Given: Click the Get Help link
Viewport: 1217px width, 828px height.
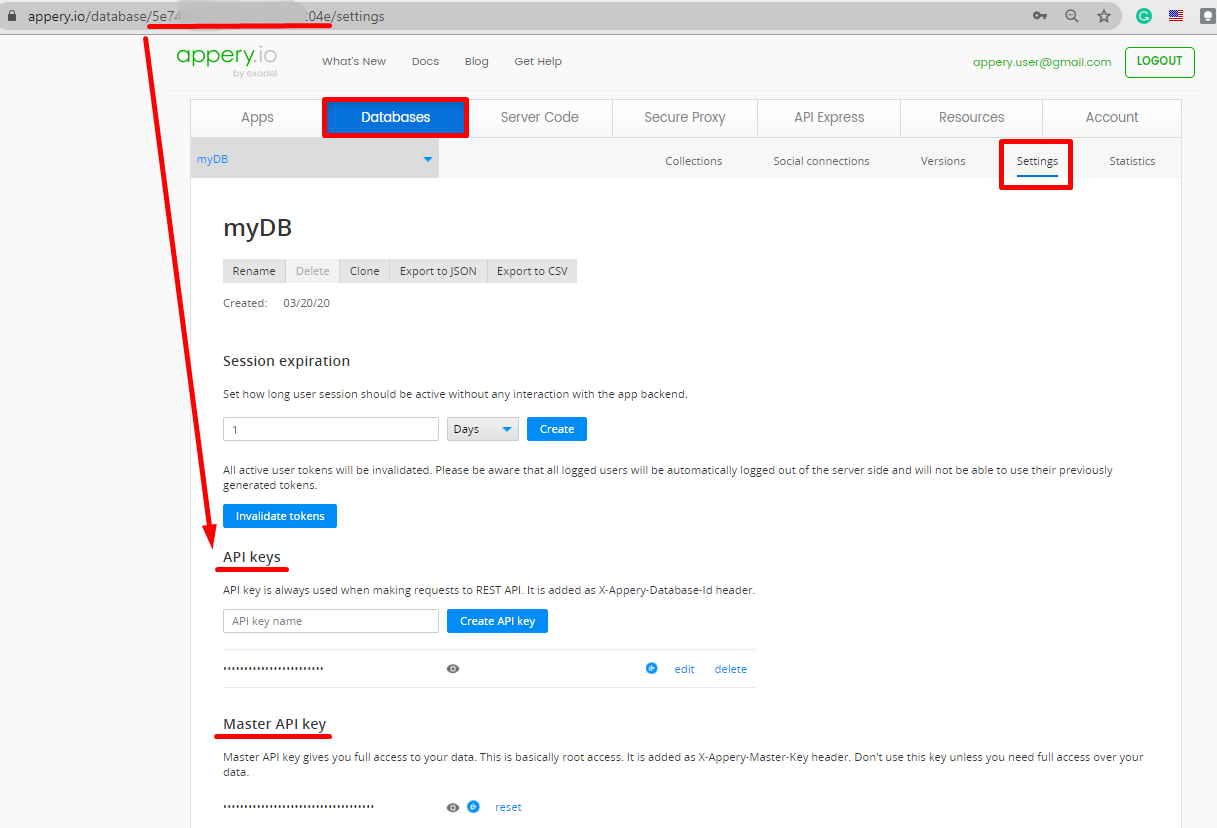Looking at the screenshot, I should click(x=538, y=61).
